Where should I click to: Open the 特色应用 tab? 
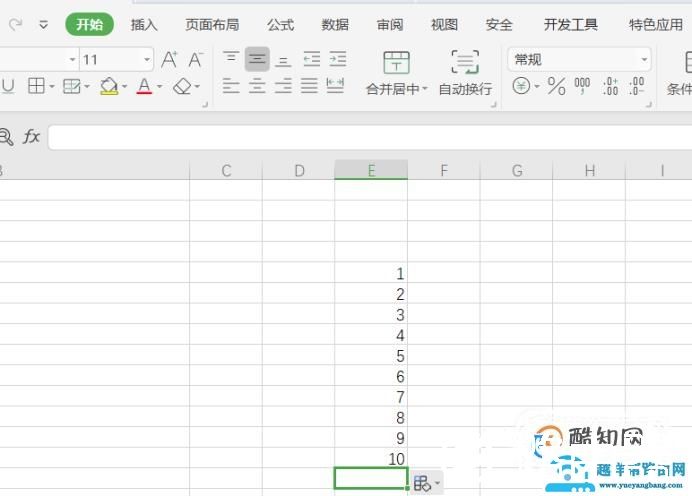tap(656, 25)
